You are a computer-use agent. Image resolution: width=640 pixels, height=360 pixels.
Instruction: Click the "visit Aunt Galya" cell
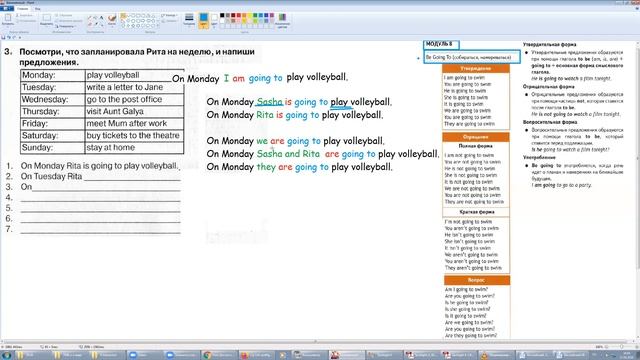(134, 111)
